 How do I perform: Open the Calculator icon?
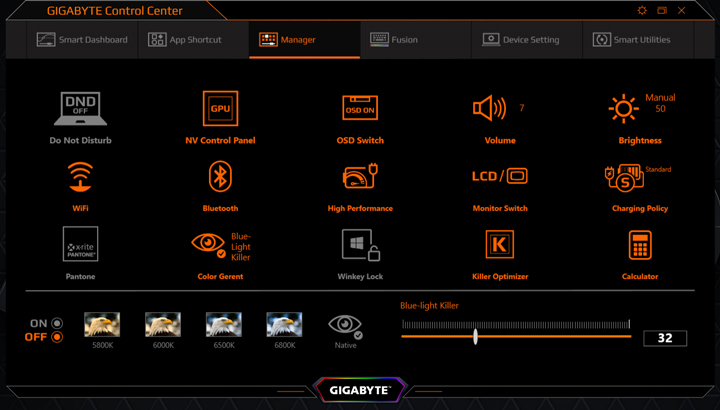[640, 245]
